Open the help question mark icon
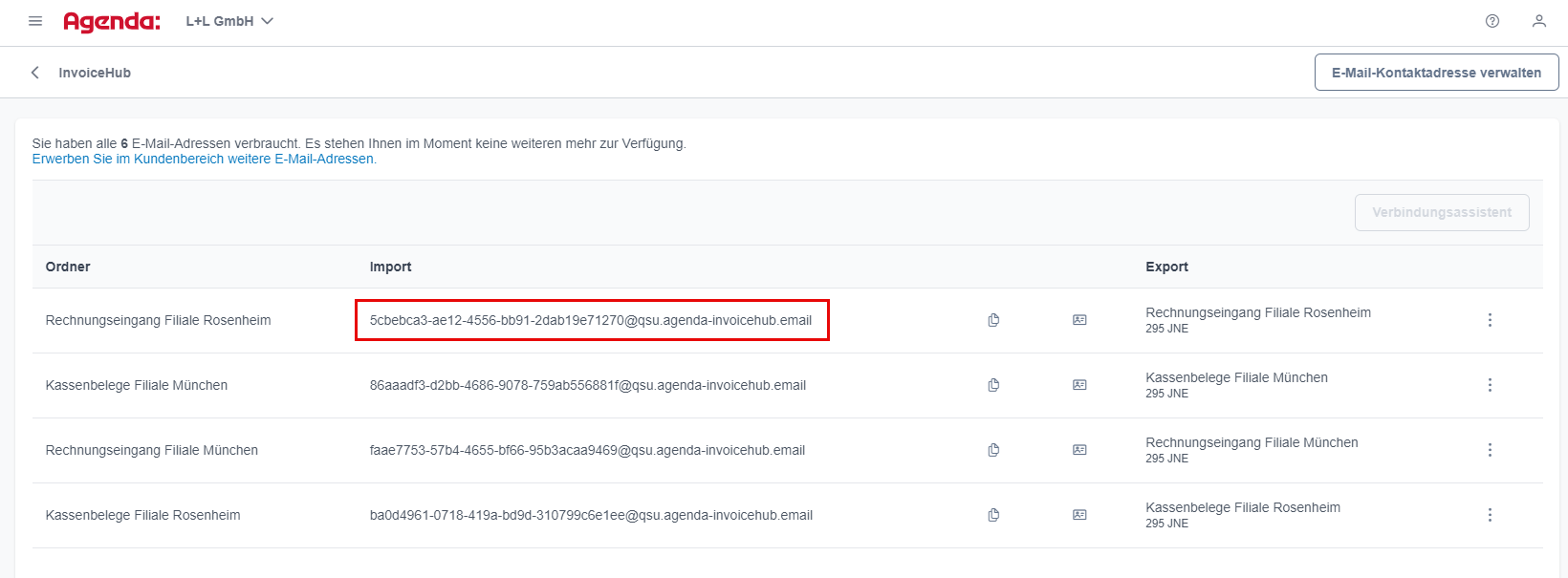Viewport: 1568px width, 578px height. [x=1492, y=21]
